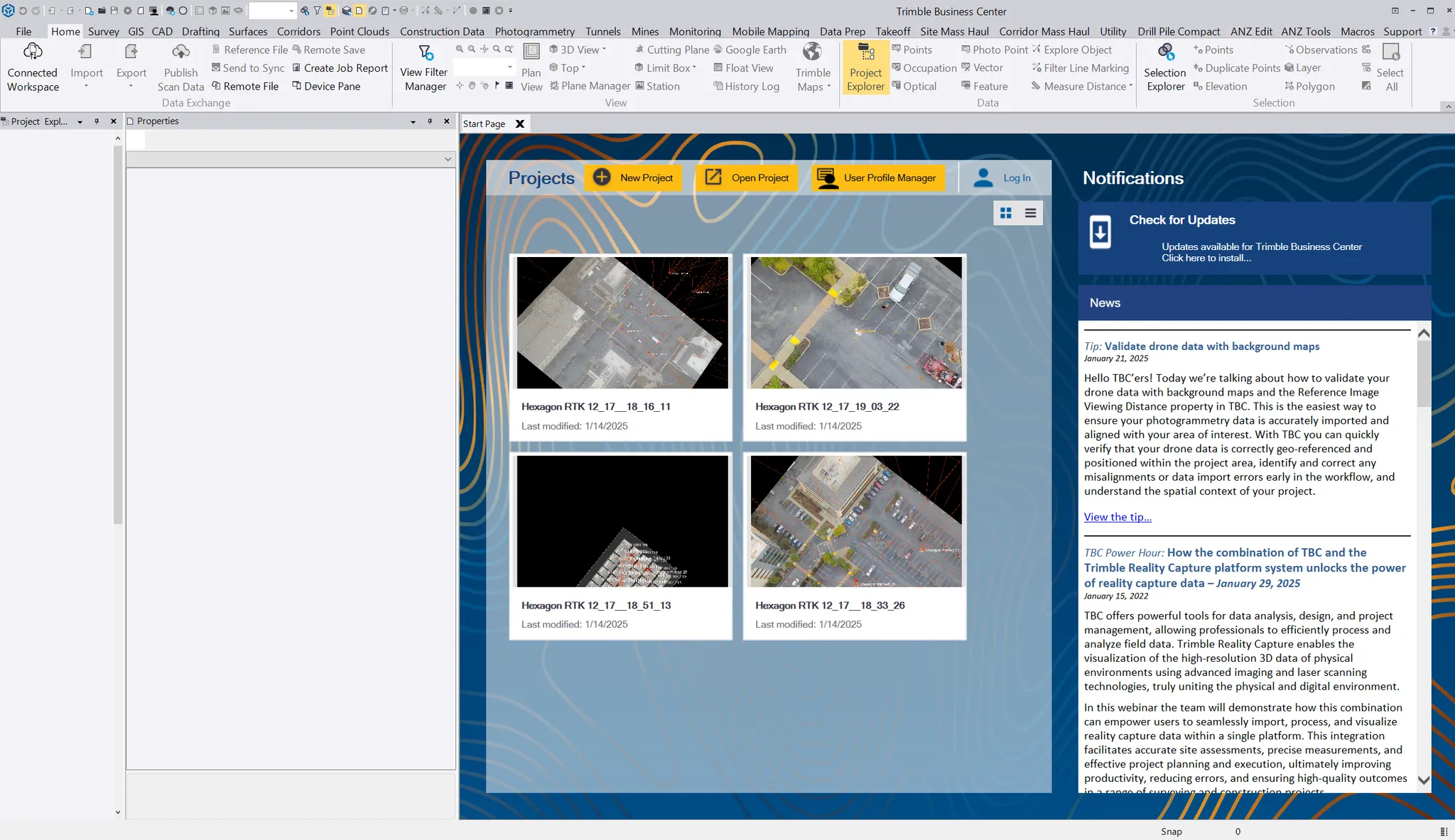
Task: Click the Project Explorer vertical scrollbar
Action: (118, 334)
